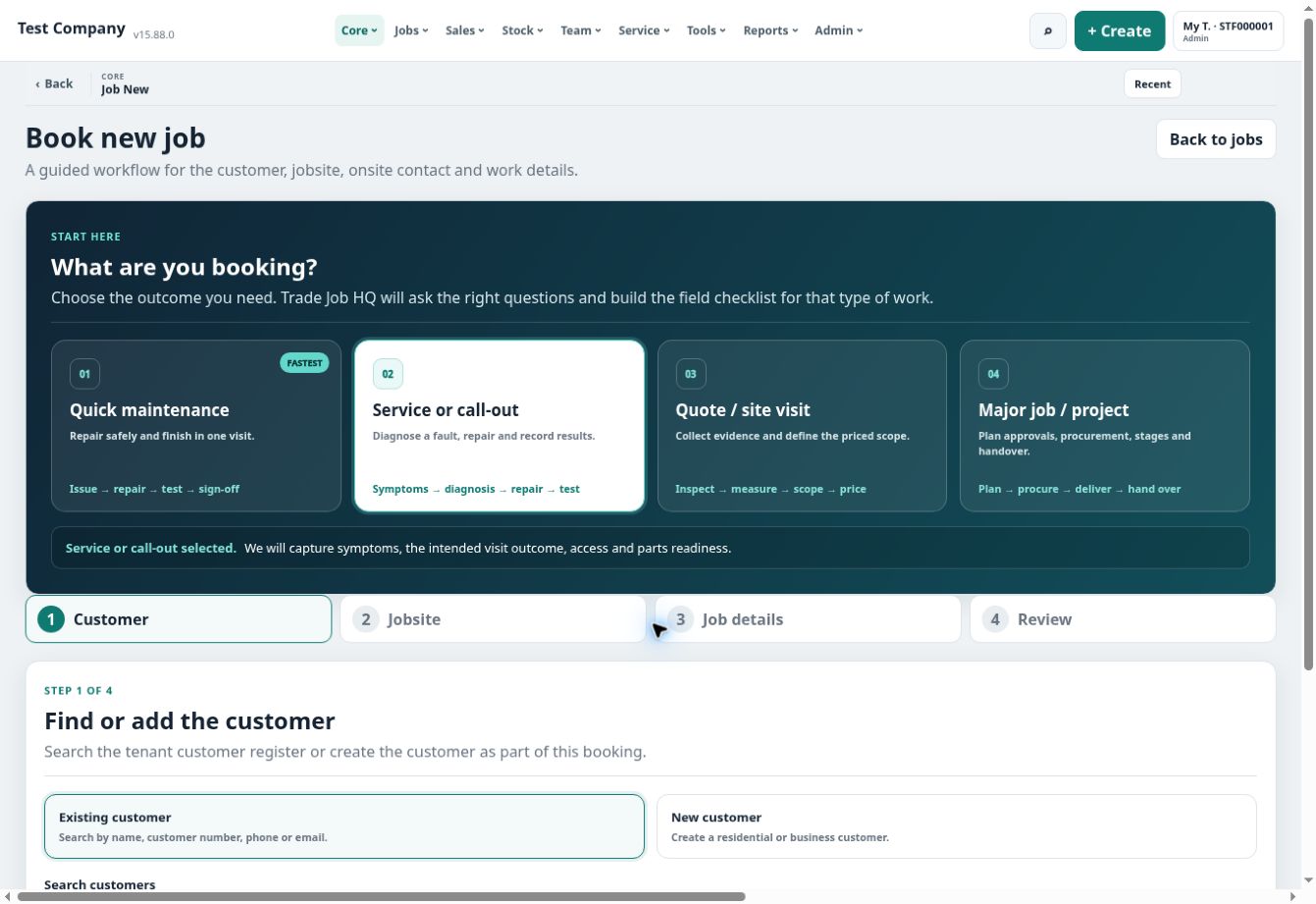Viewport: 1316px width, 904px height.
Task: Open the Tools dropdown menu
Action: click(x=706, y=30)
